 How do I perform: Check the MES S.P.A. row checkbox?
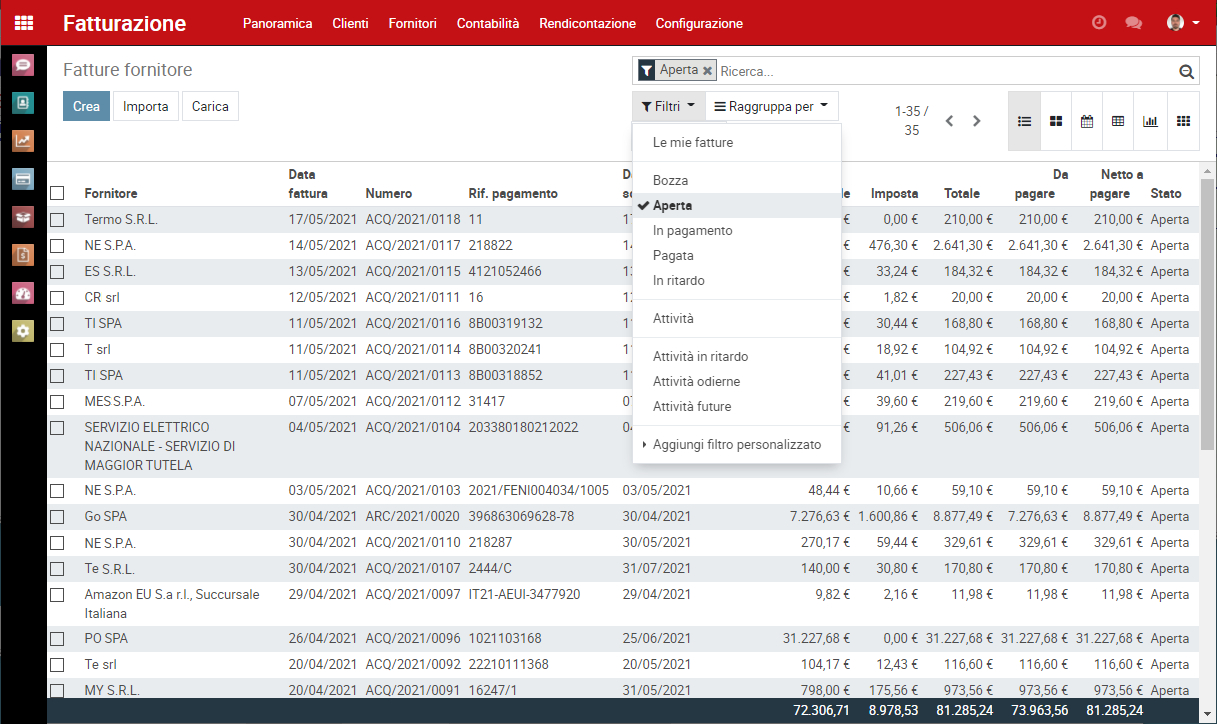(58, 402)
